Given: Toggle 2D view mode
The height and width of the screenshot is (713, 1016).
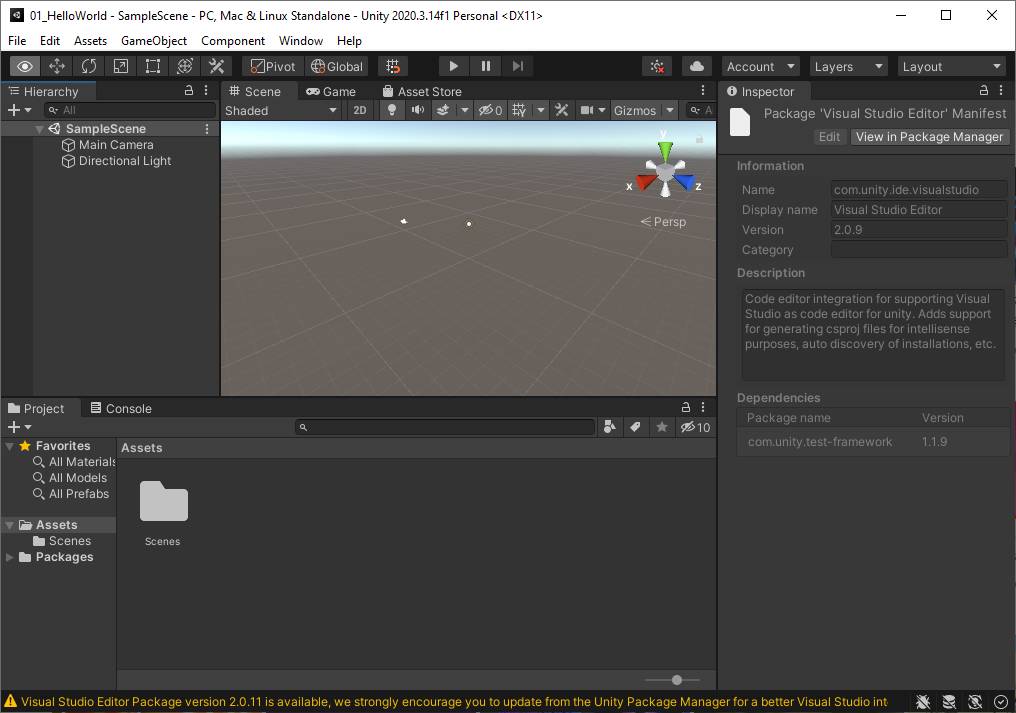Looking at the screenshot, I should [x=360, y=110].
